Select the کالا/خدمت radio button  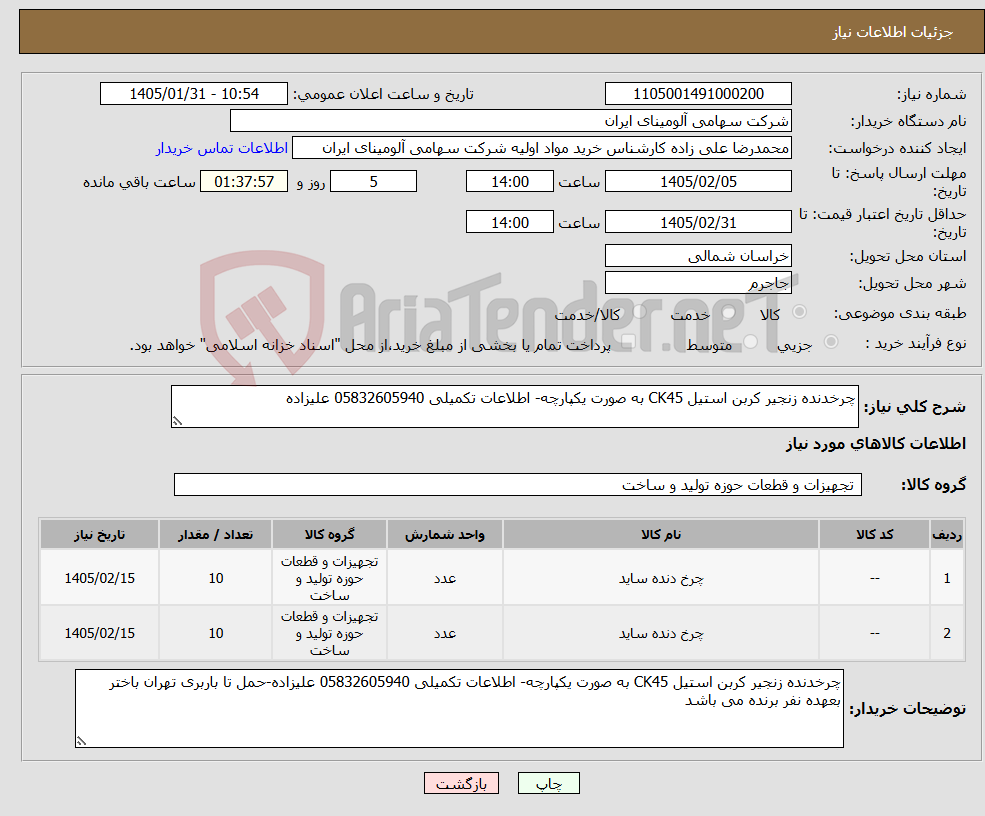pyautogui.click(x=639, y=312)
